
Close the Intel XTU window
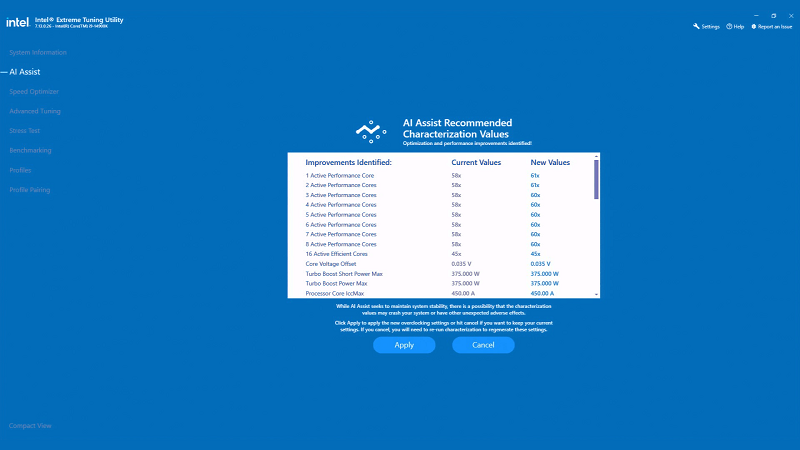791,16
